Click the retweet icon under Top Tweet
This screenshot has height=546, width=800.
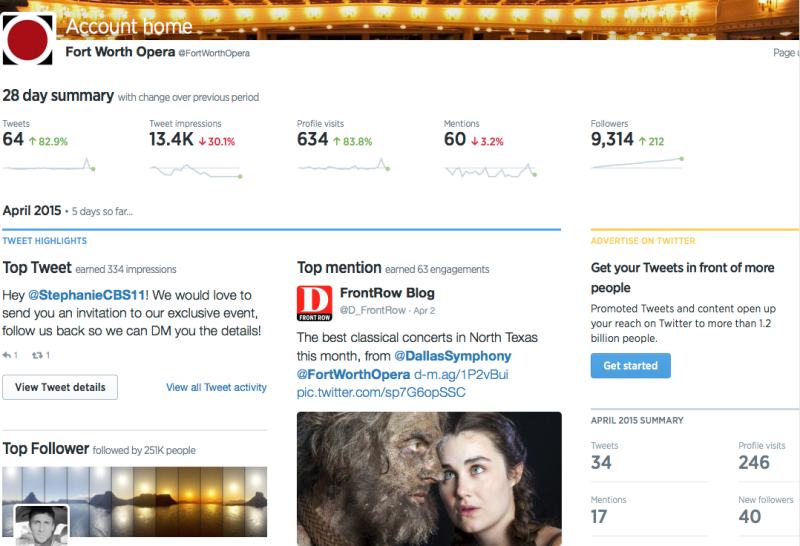pyautogui.click(x=38, y=355)
